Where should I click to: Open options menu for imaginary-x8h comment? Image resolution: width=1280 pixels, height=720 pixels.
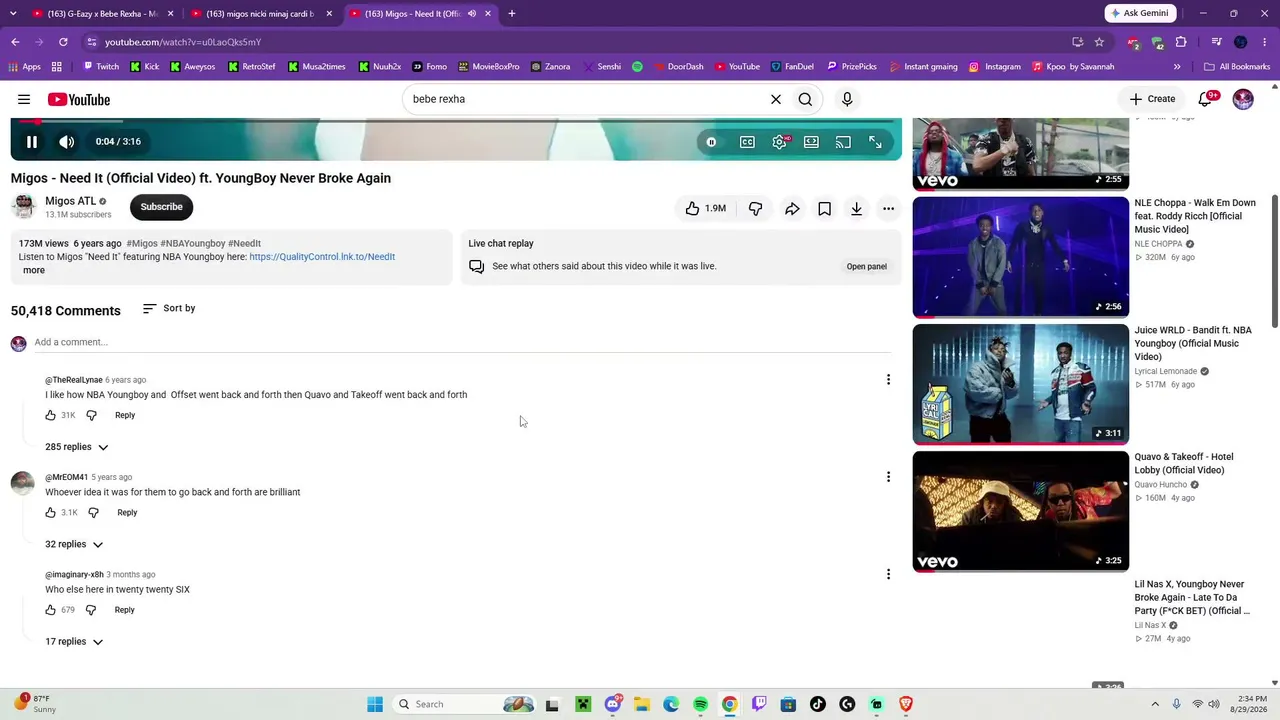(x=888, y=574)
